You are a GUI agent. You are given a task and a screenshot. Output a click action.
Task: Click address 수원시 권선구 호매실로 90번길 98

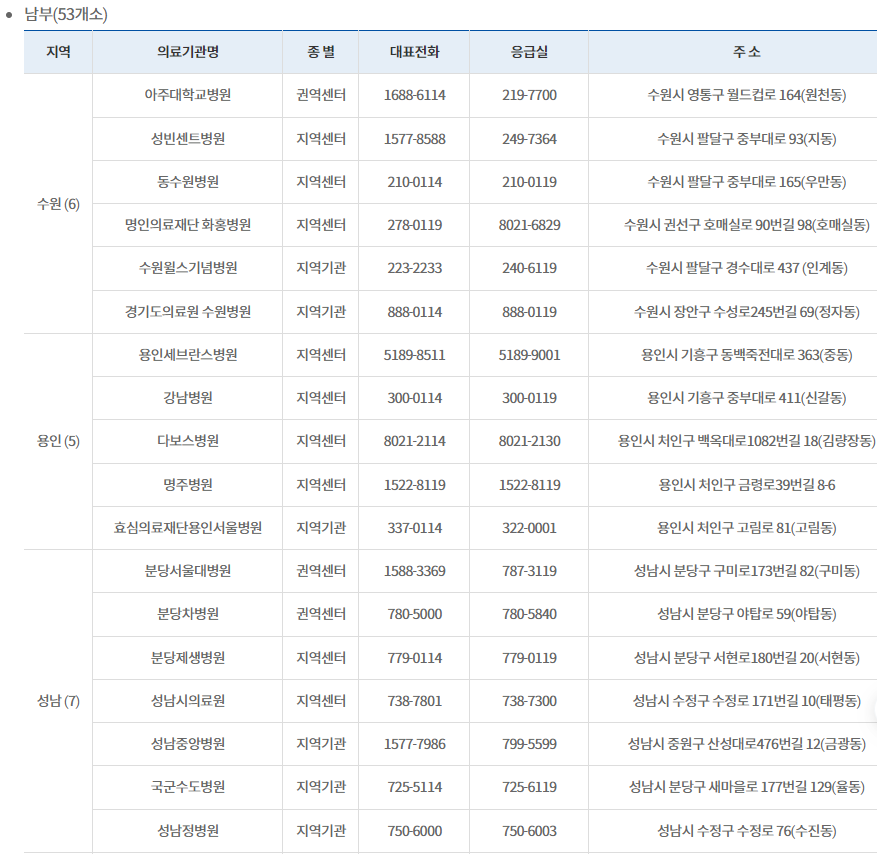[747, 225]
